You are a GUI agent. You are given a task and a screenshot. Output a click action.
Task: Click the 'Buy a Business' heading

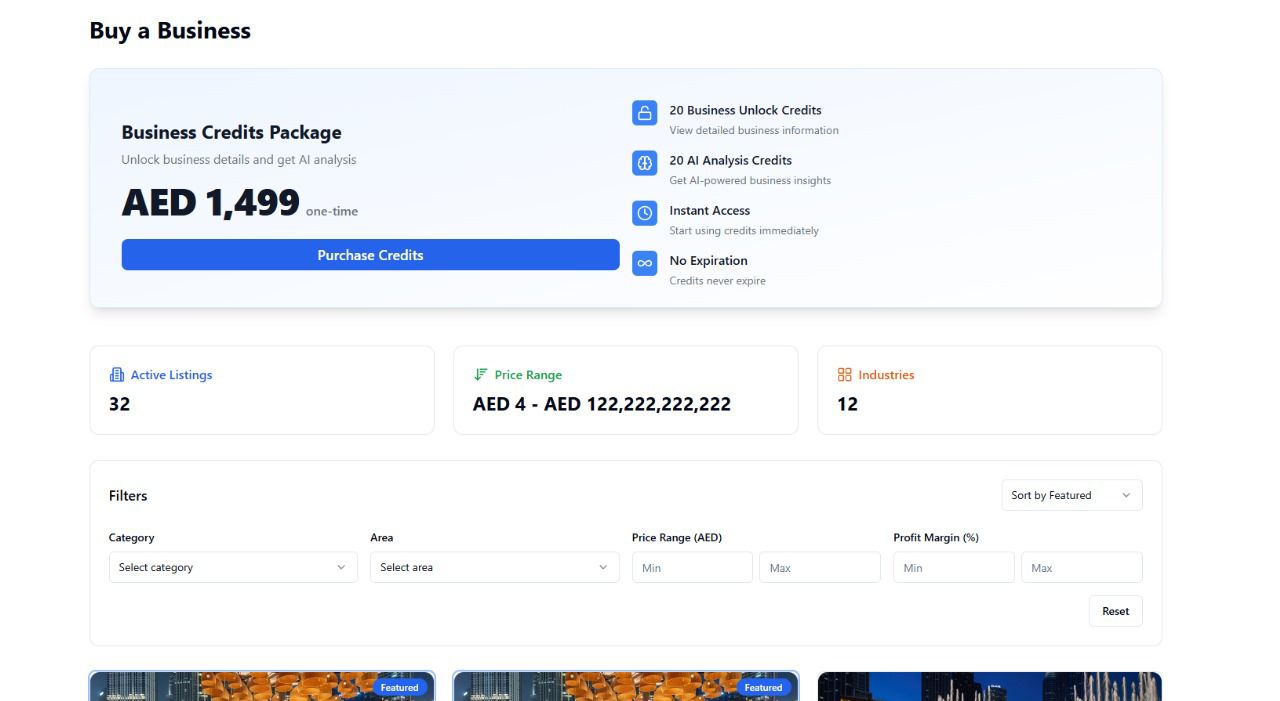point(170,31)
